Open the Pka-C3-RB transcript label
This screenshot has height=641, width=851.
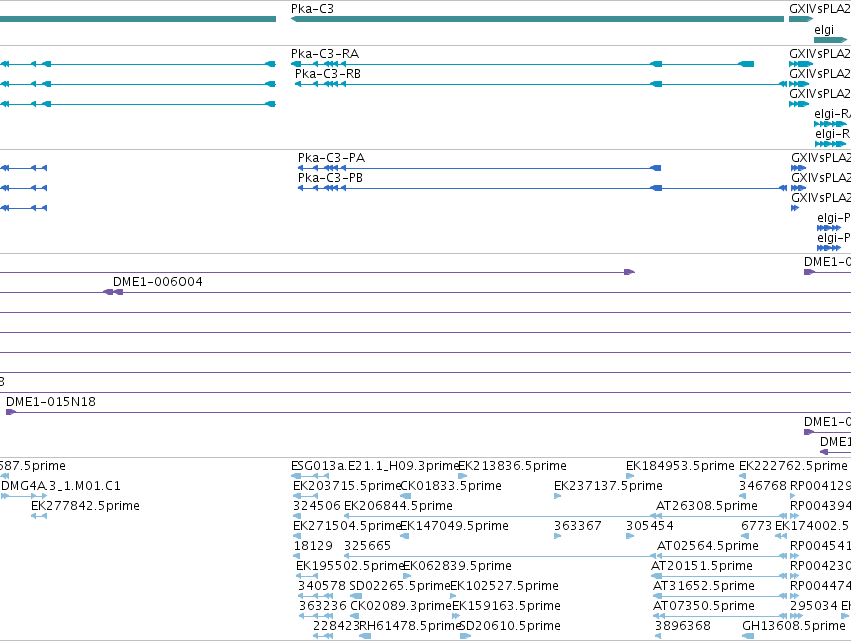pos(328,74)
